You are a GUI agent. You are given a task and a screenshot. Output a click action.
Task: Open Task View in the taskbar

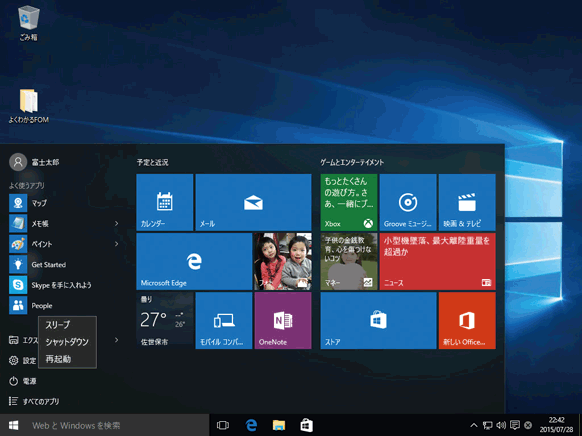pyautogui.click(x=223, y=425)
